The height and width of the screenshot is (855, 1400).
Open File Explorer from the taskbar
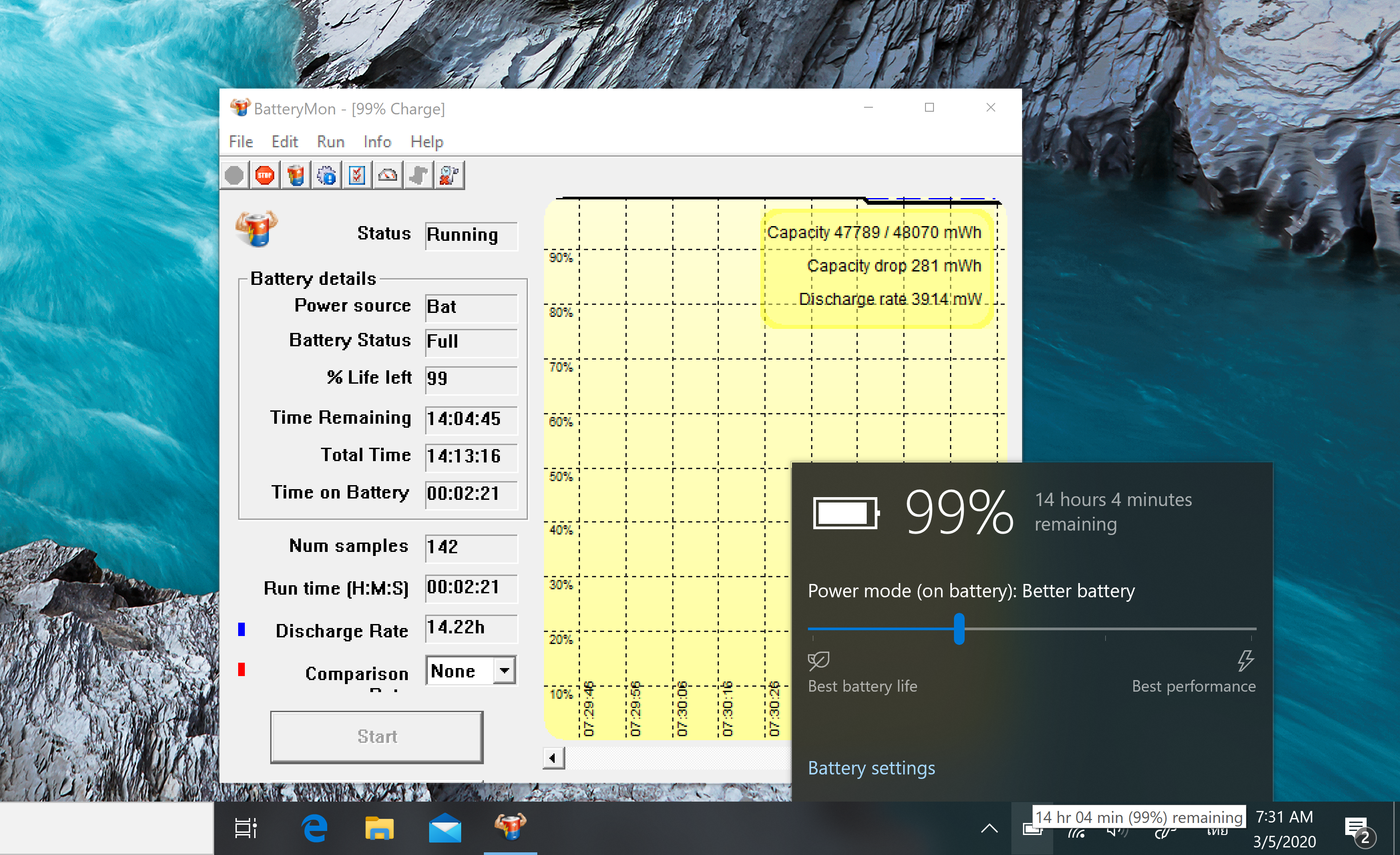379,828
